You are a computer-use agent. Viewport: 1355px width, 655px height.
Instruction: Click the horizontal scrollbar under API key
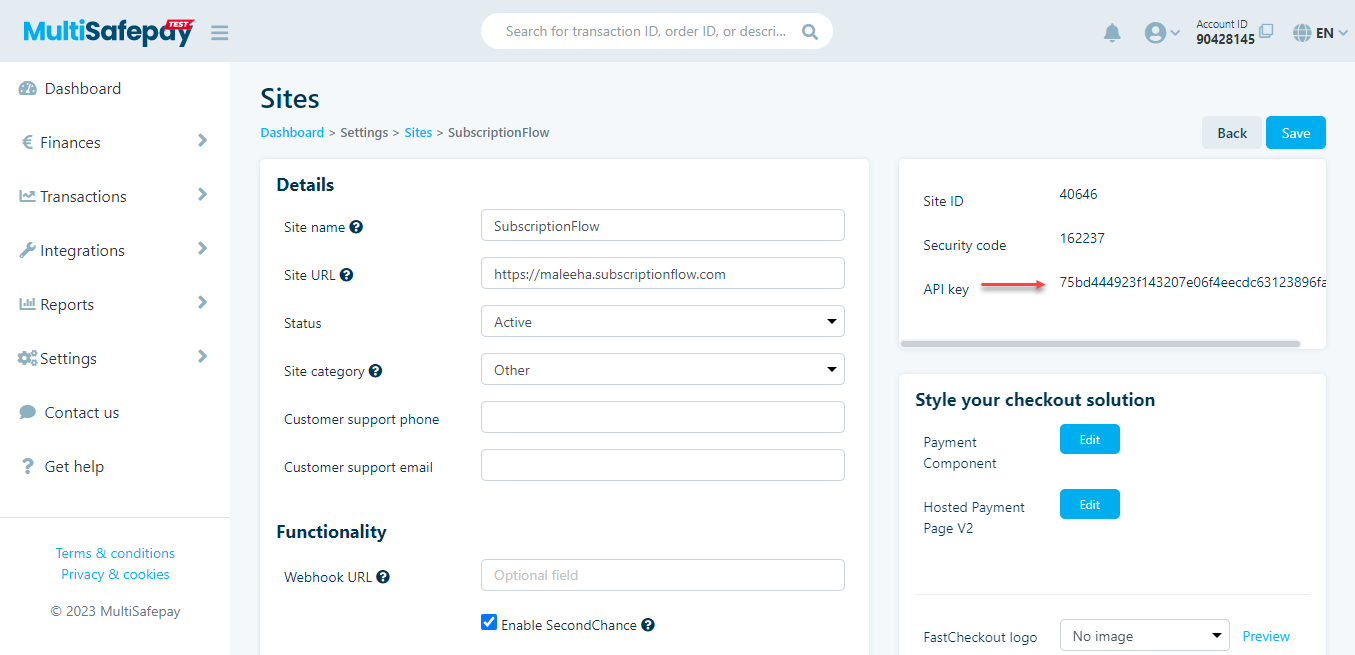click(1100, 343)
